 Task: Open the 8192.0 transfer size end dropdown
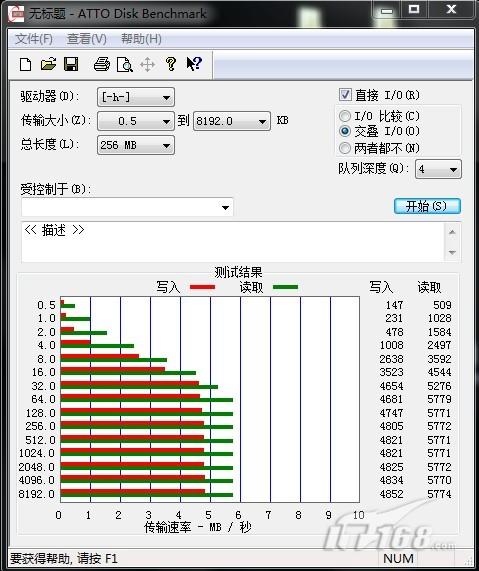(232, 121)
